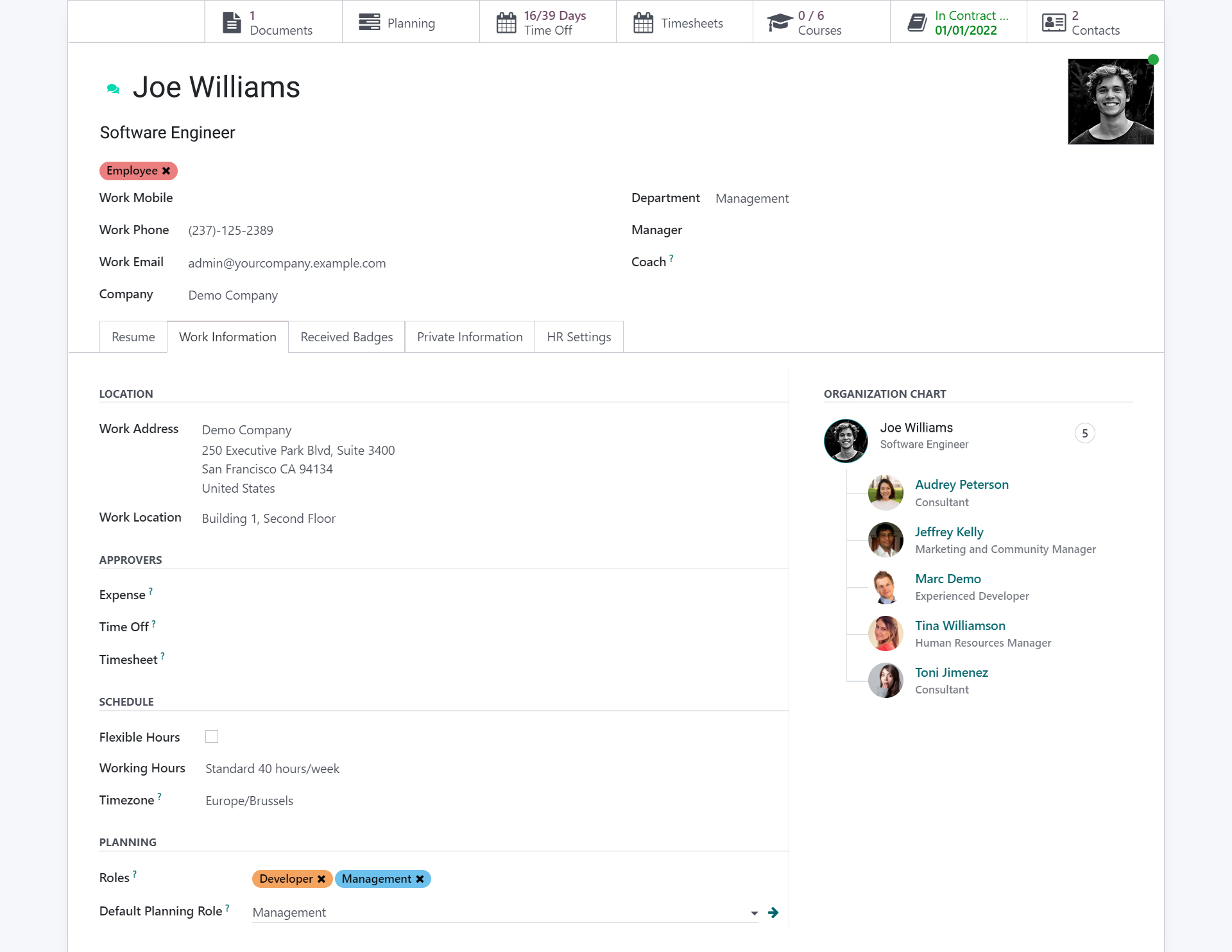Open the Time Off calendar icon
Screen dimensions: 1232x952
[506, 21]
